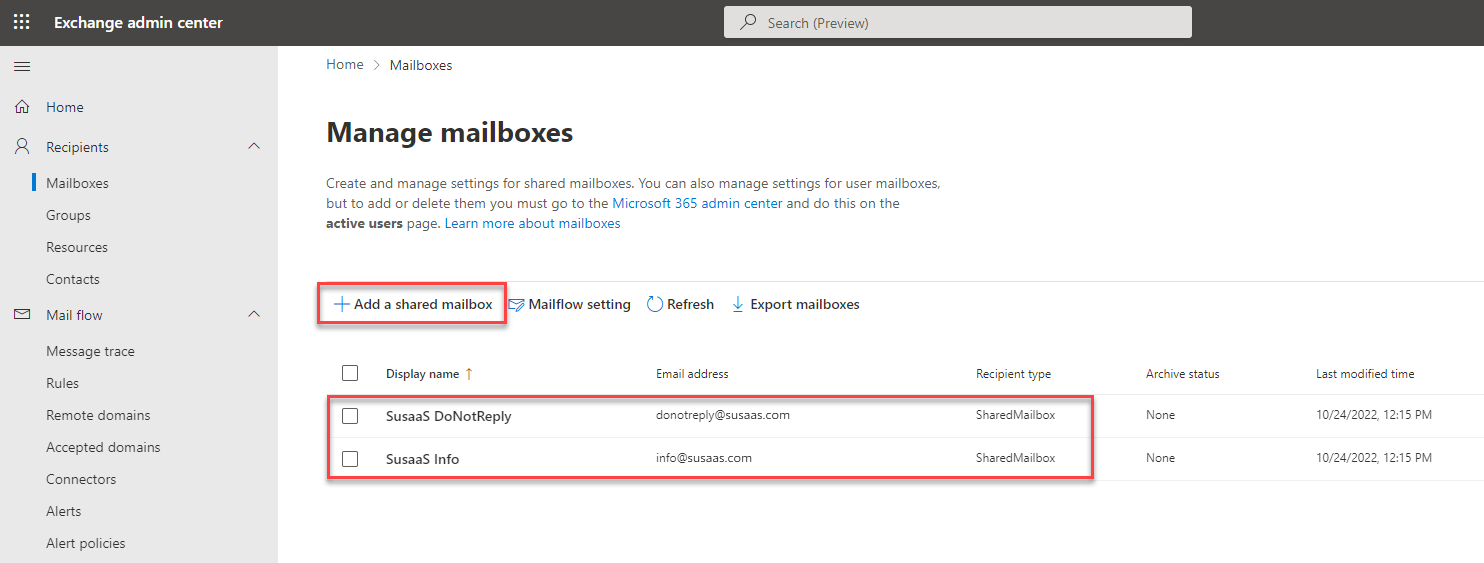Click info@susaas.com email address
1484x563 pixels.
coord(704,458)
